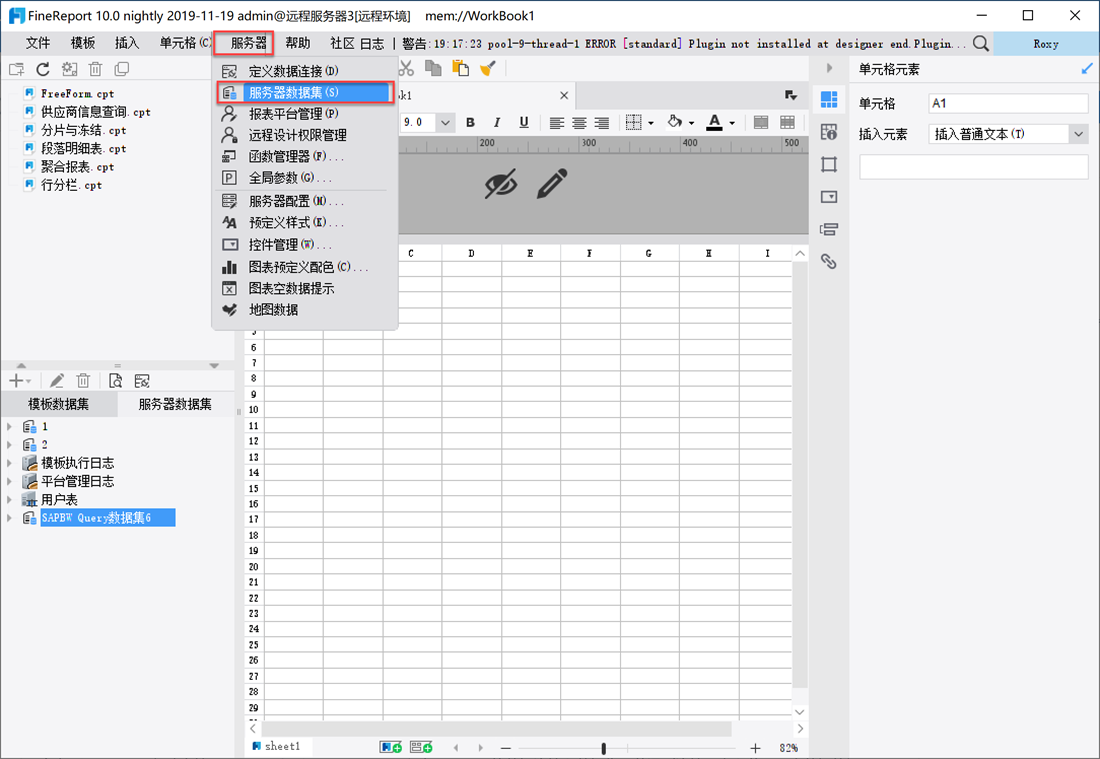Expand dataset node 2
The height and width of the screenshot is (759, 1100).
(x=9, y=445)
